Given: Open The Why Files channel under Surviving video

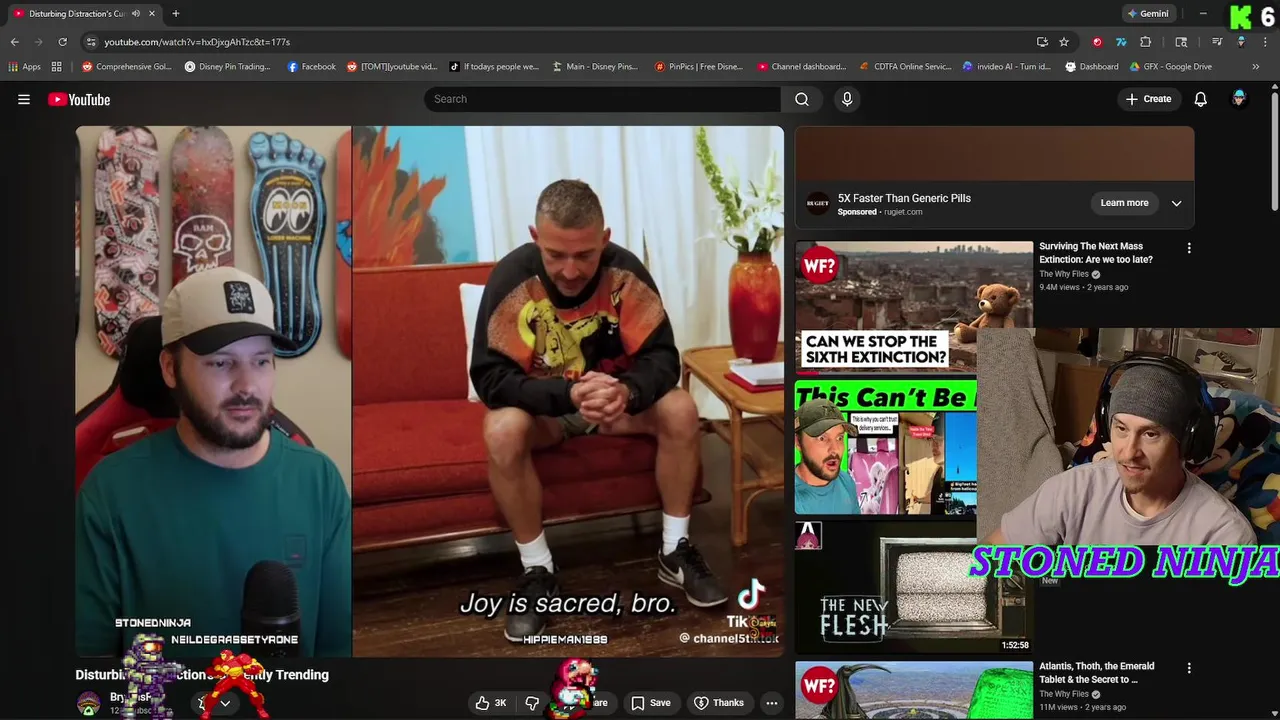Looking at the screenshot, I should pos(1064,274).
